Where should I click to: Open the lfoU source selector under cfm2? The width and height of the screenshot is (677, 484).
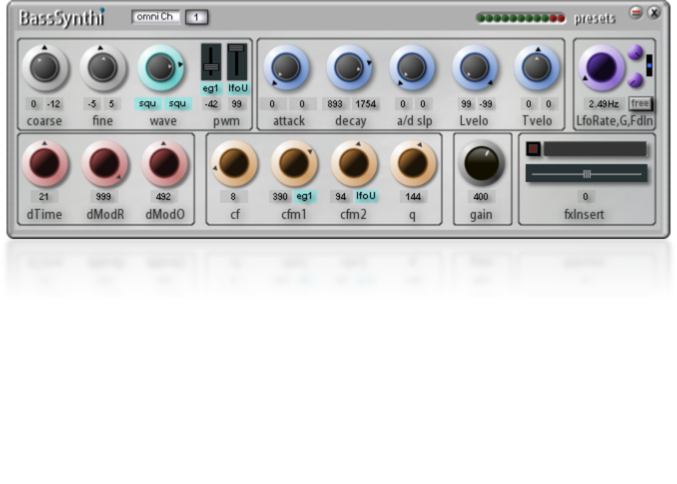click(367, 197)
